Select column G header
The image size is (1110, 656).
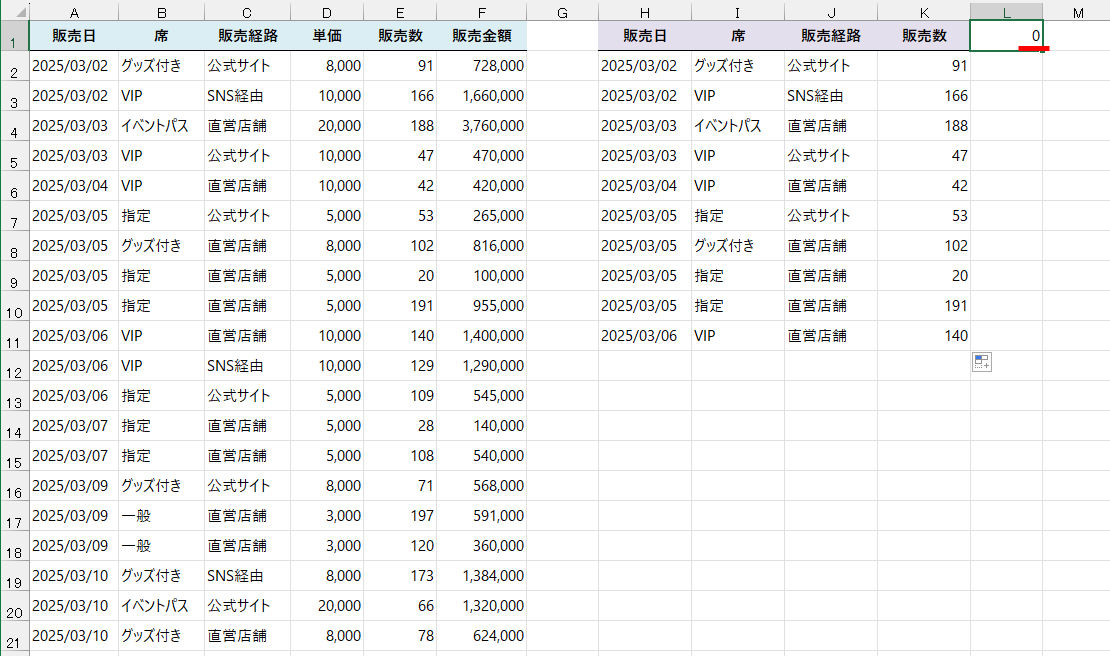(562, 12)
